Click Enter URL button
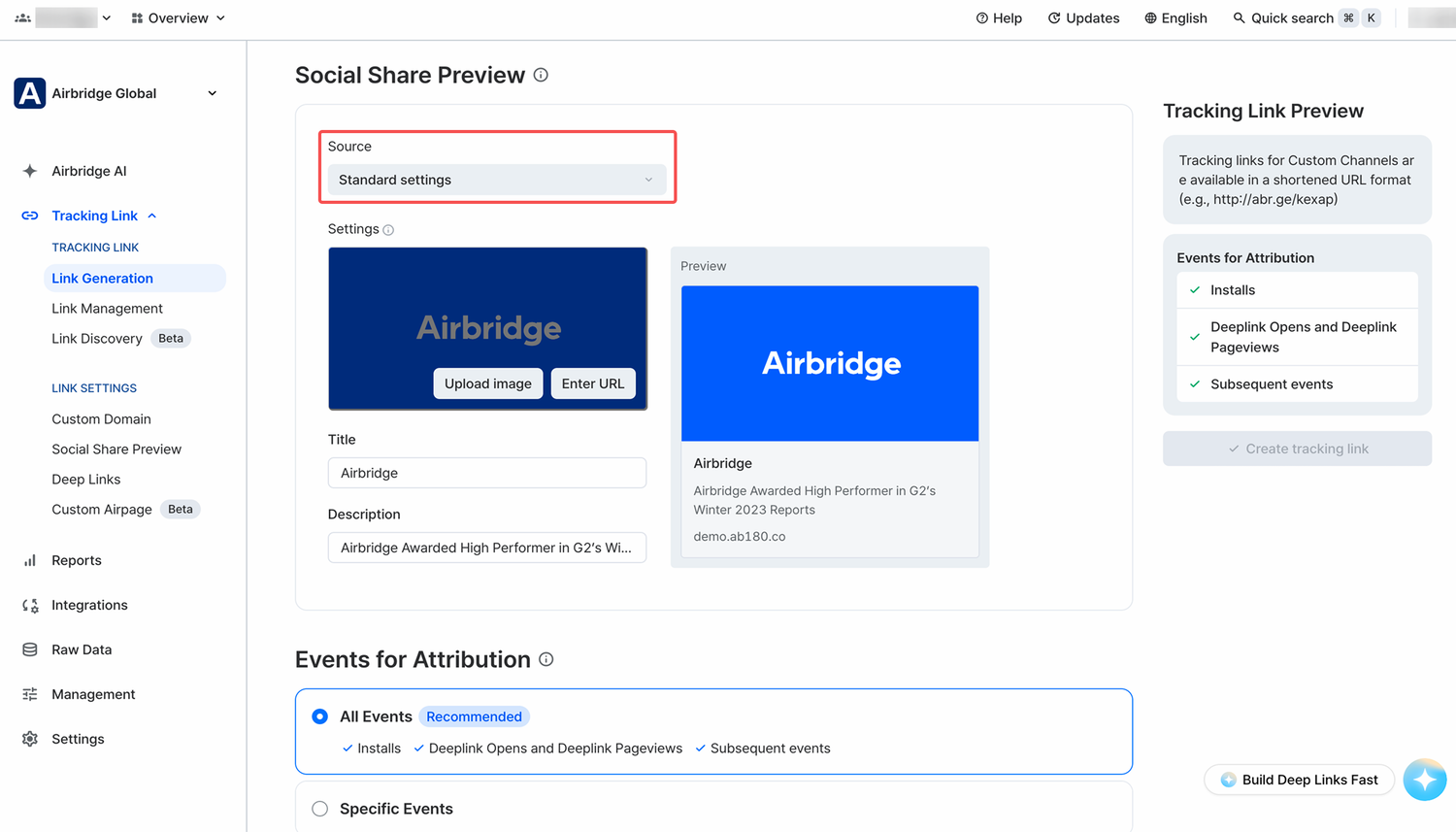This screenshot has width=1456, height=832. tap(593, 383)
